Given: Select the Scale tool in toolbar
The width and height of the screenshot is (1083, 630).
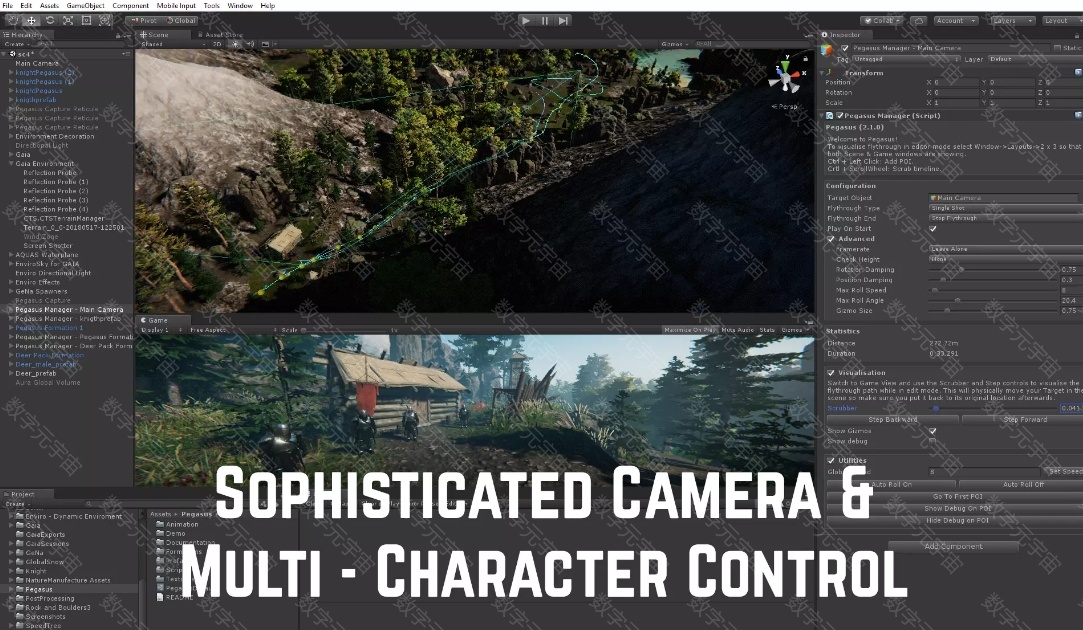Looking at the screenshot, I should [68, 20].
